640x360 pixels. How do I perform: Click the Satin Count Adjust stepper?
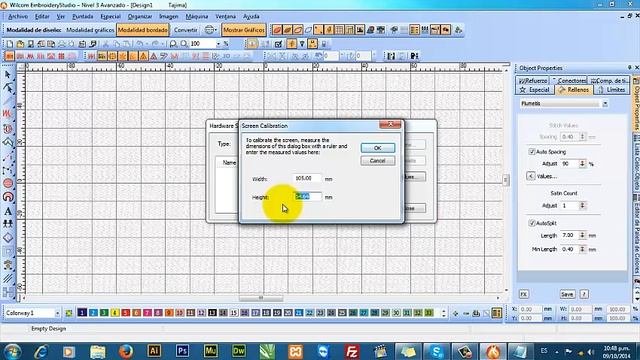point(582,206)
